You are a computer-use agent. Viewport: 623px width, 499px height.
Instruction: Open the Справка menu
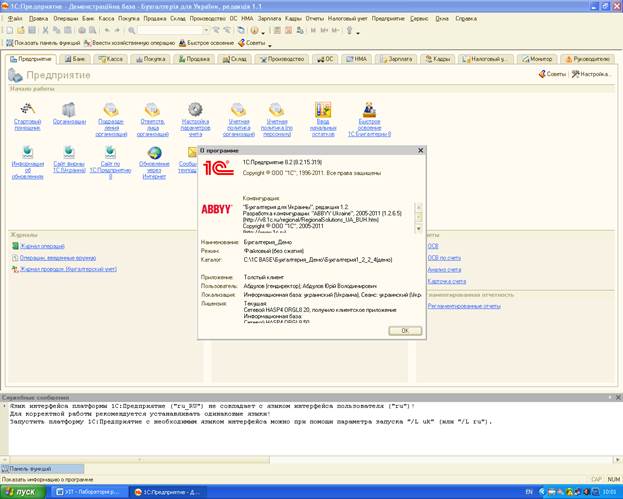point(466,19)
